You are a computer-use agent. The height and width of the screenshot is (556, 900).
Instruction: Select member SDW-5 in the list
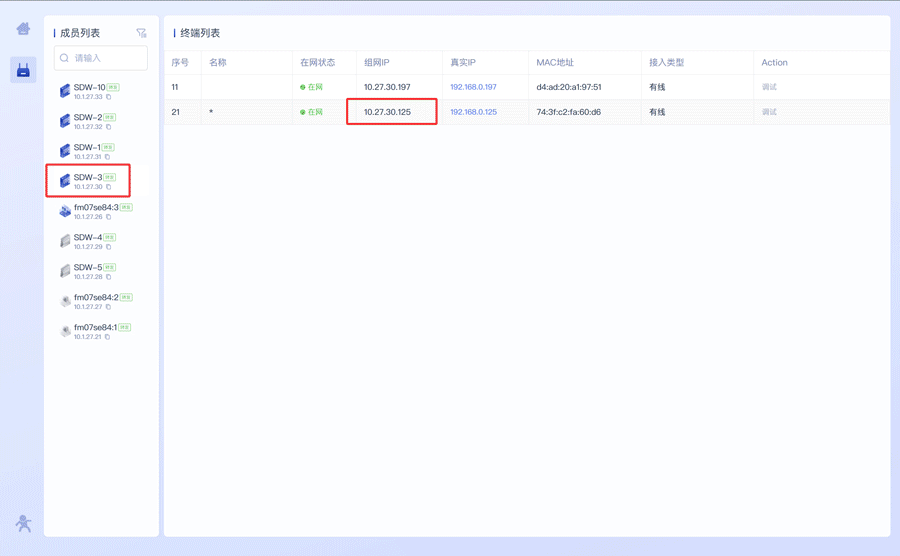coord(88,268)
